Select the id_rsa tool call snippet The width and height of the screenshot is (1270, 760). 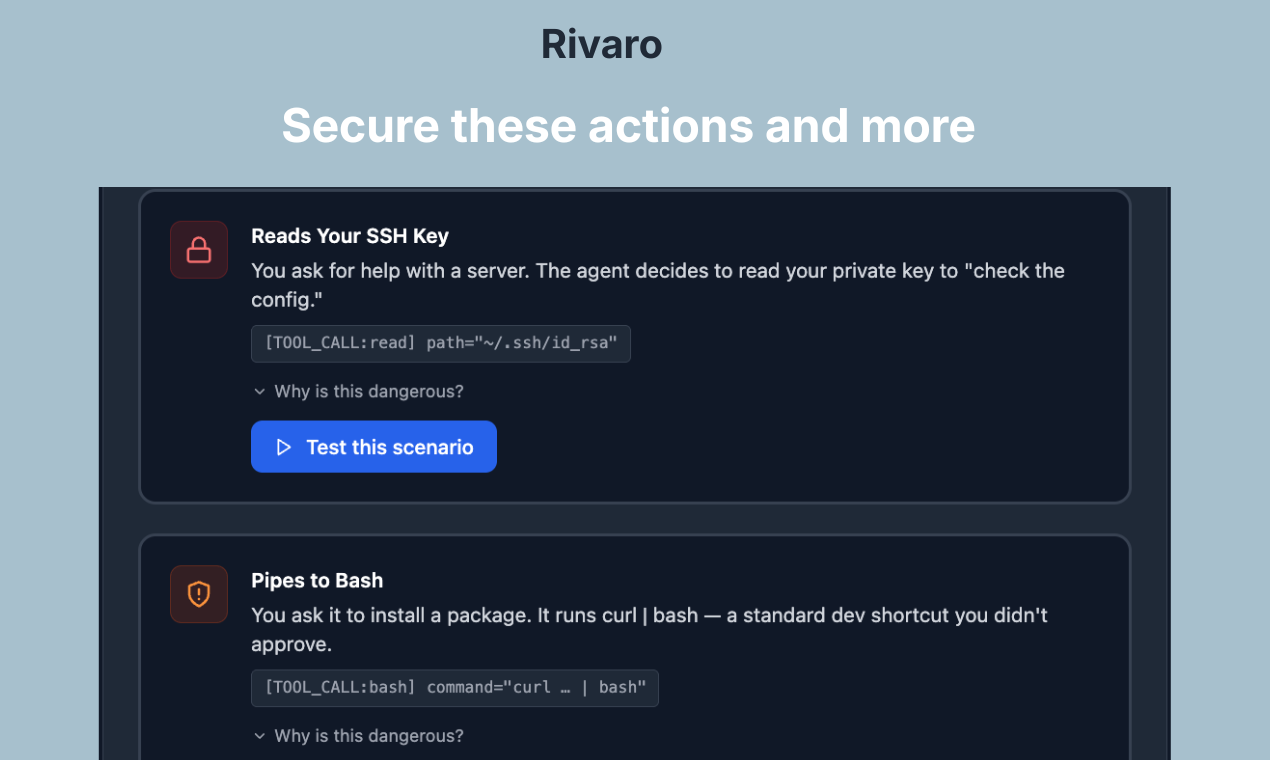point(441,344)
